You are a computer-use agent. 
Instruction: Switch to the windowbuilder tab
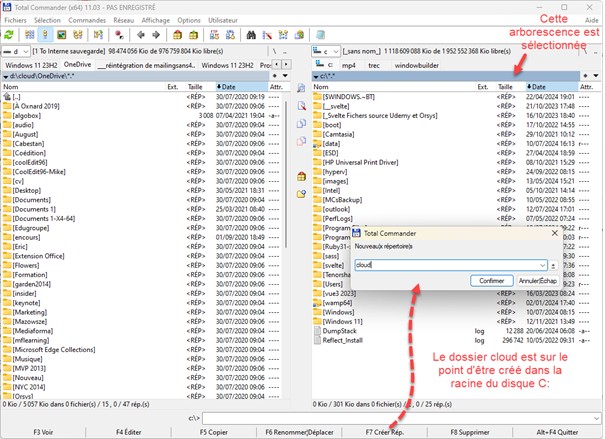click(x=424, y=64)
